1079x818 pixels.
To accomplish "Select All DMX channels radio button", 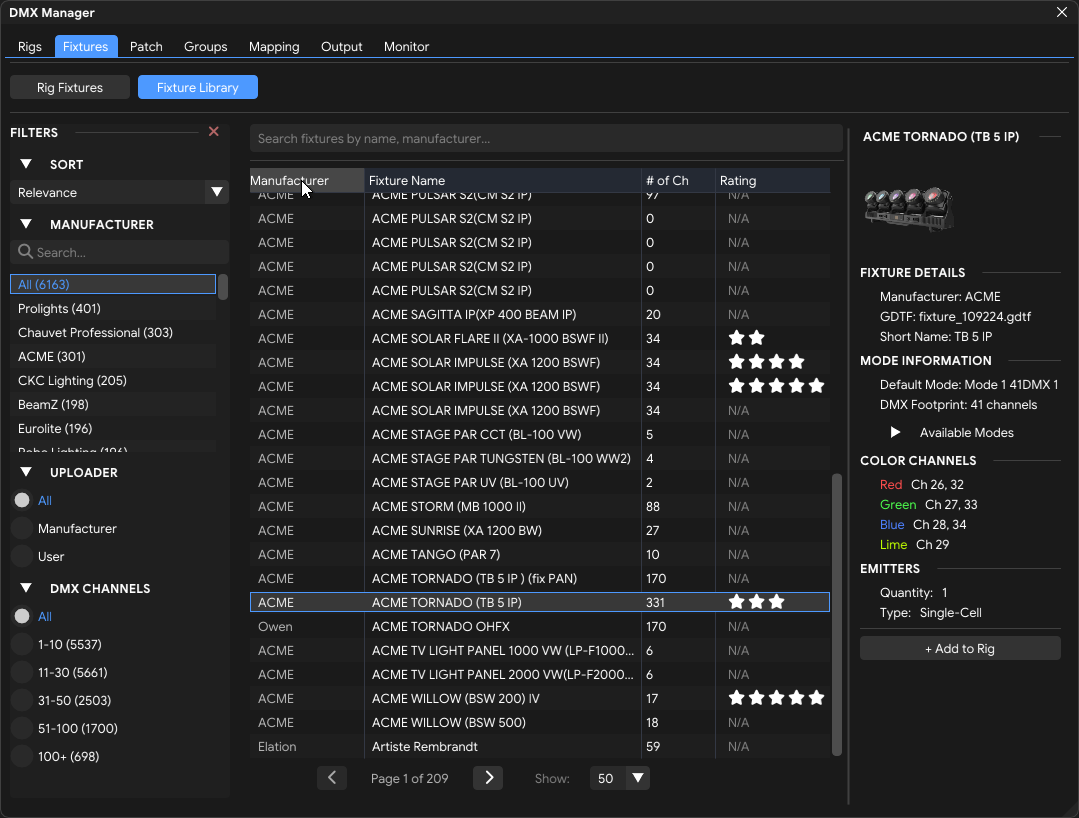I will (22, 616).
